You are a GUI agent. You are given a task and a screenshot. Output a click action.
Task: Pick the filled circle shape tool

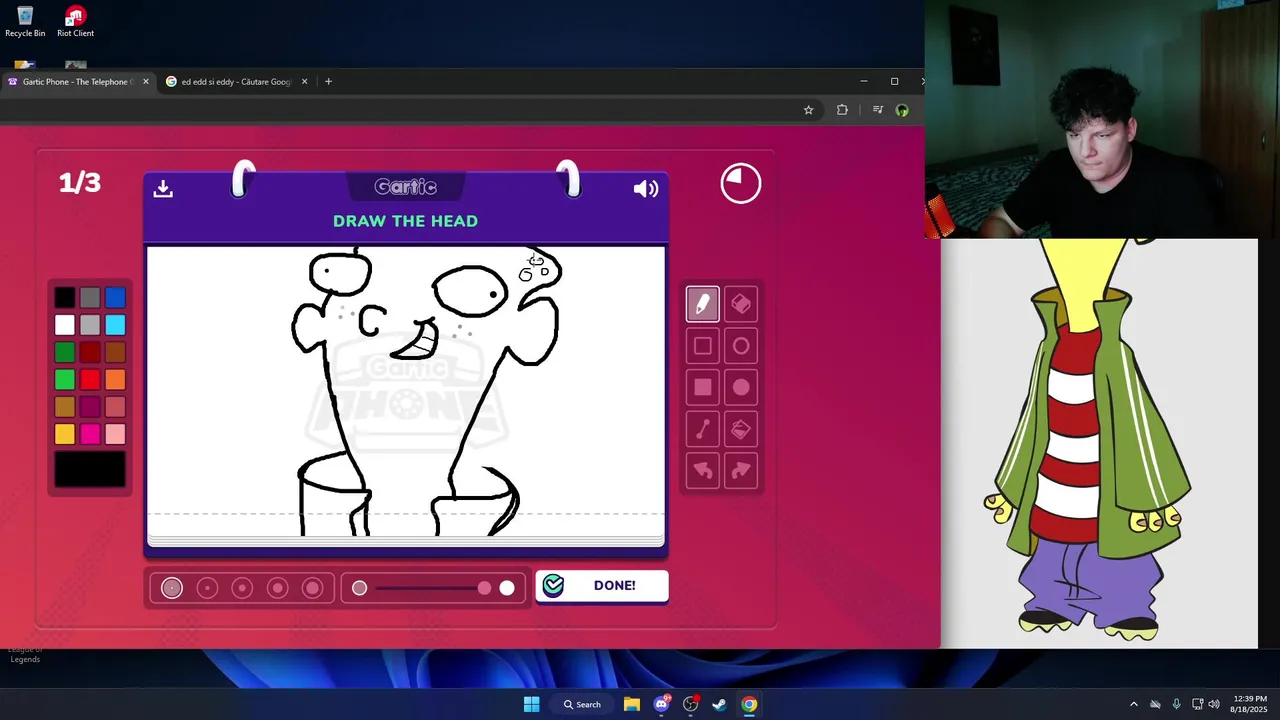pos(741,387)
